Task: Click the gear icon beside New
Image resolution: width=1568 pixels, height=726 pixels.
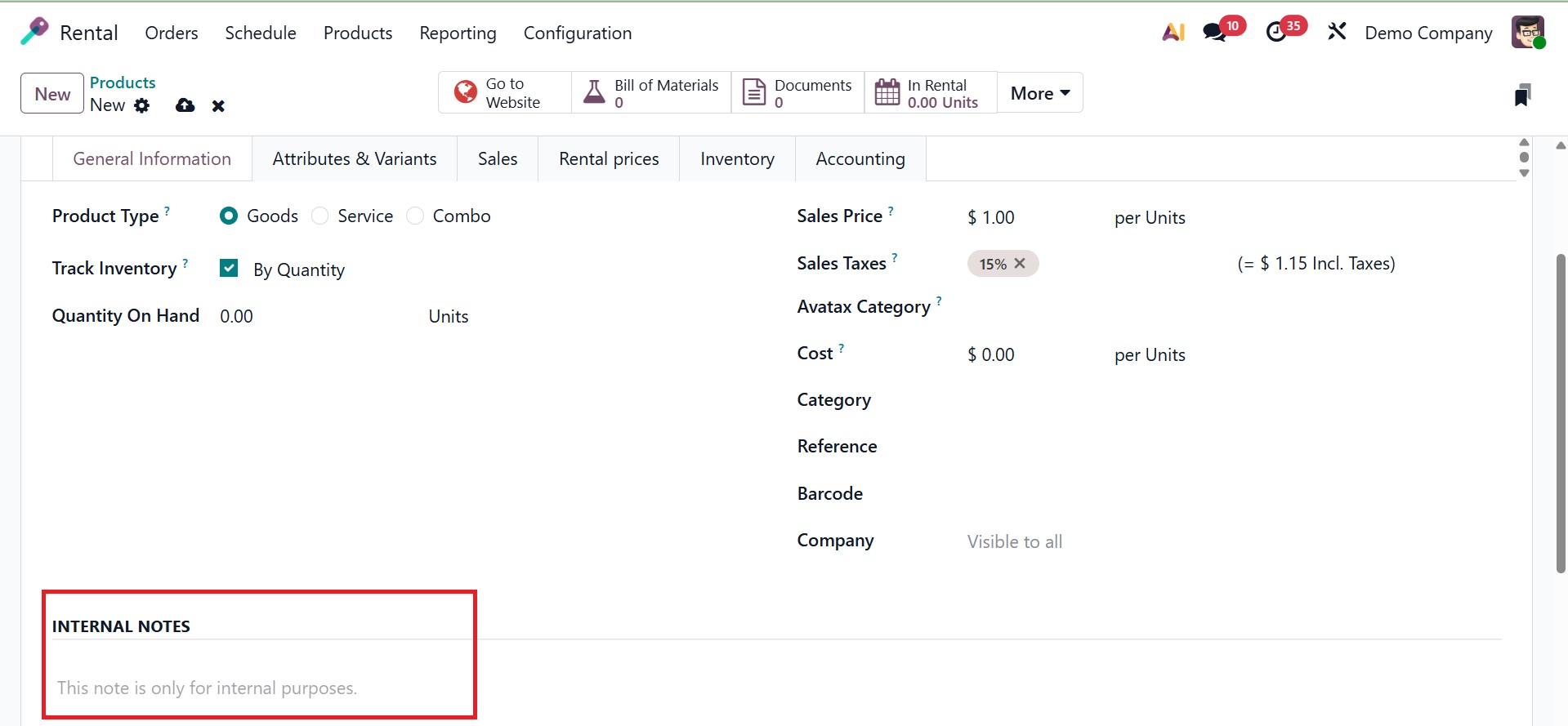Action: [142, 105]
